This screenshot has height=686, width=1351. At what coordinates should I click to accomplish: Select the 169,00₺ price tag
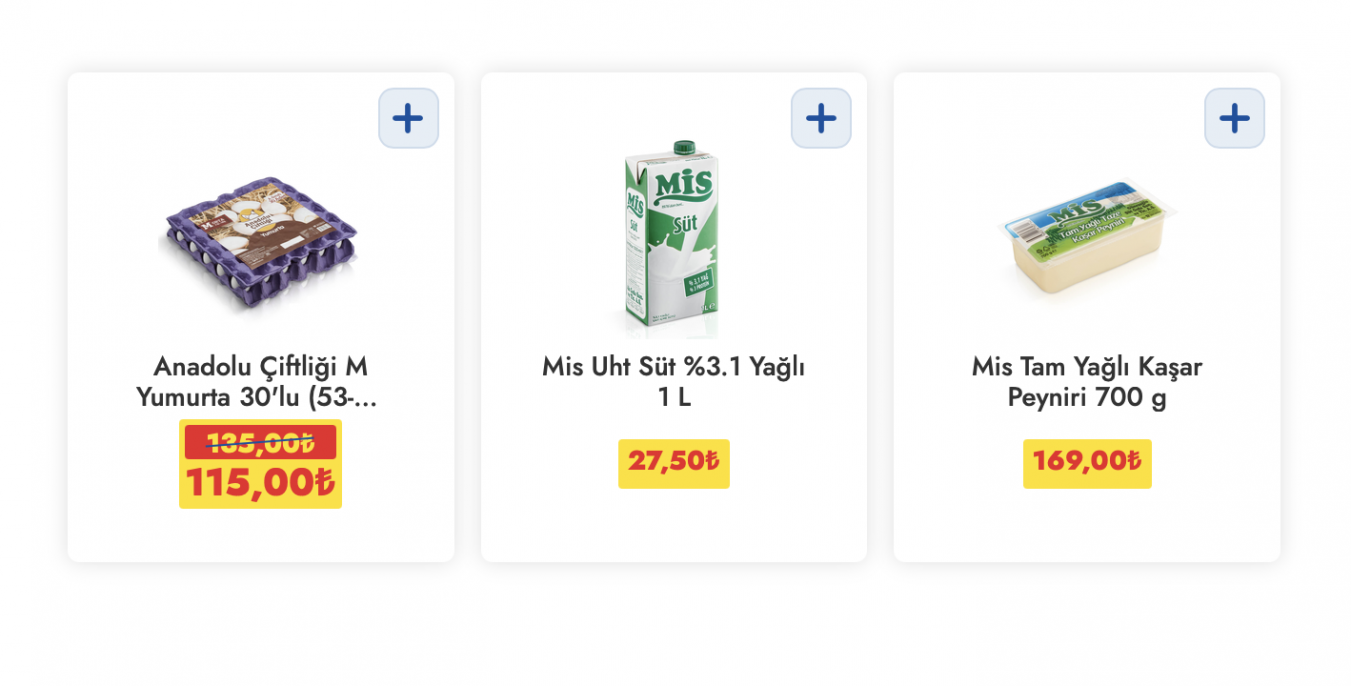pos(1086,463)
